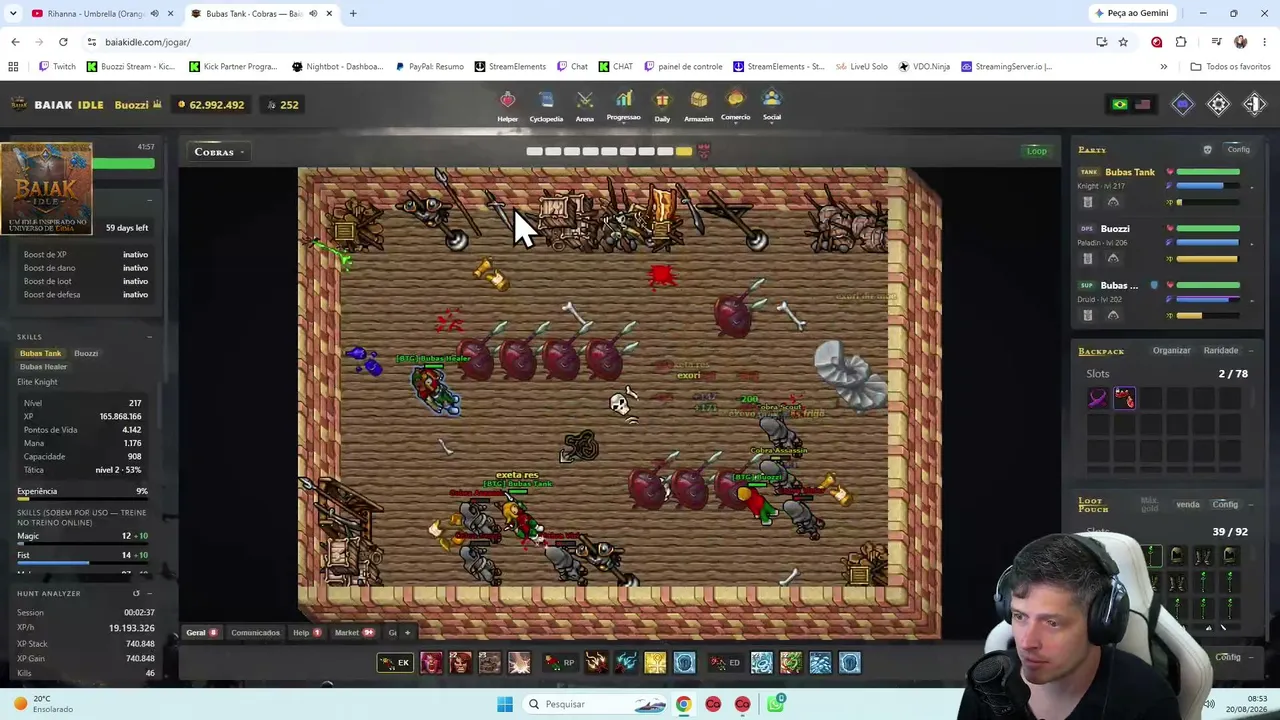This screenshot has height=720, width=1280.
Task: Open the settings gear diamond icon
Action: click(x=1218, y=104)
